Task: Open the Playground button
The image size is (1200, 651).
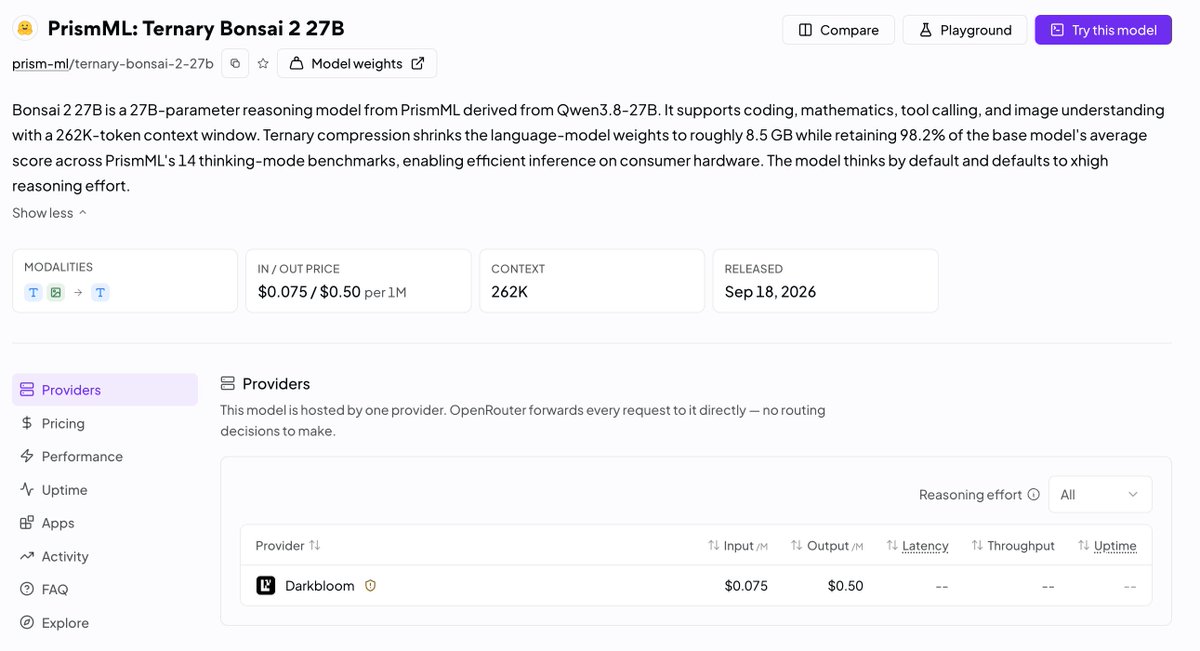Action: [x=965, y=30]
